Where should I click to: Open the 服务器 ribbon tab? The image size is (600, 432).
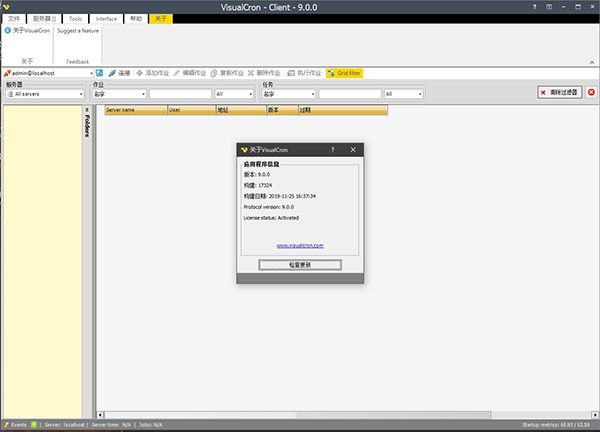(44, 19)
